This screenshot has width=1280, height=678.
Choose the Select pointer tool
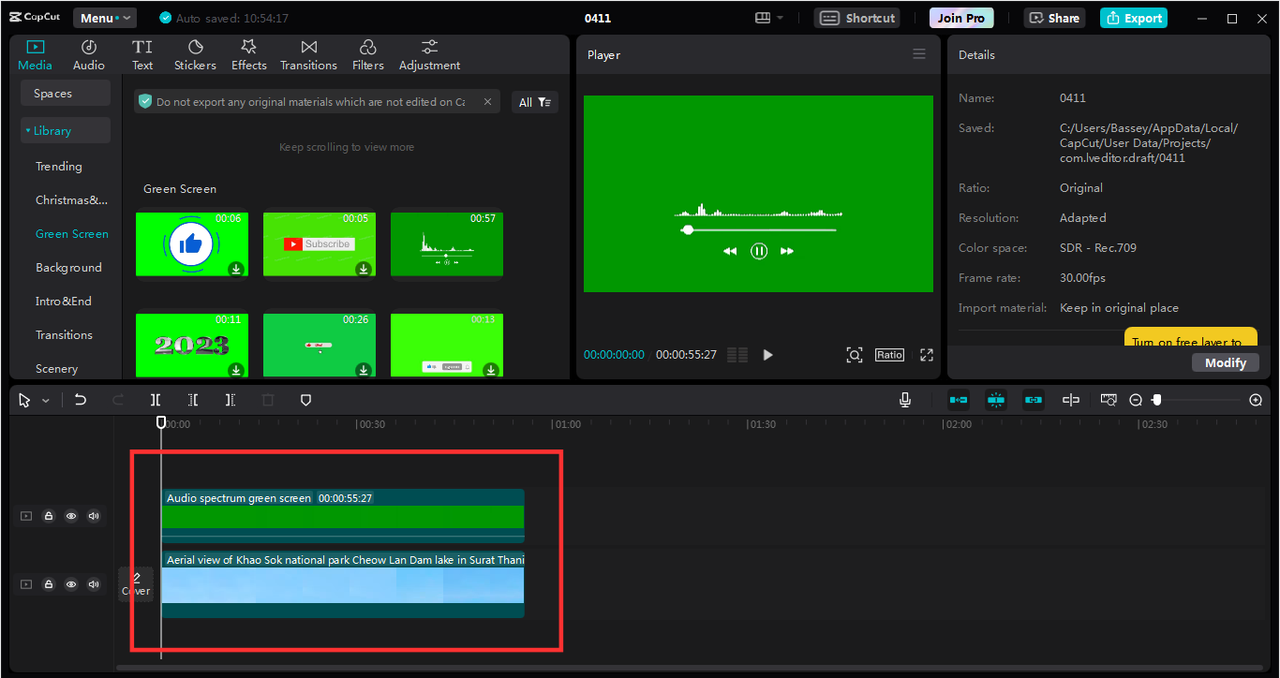pyautogui.click(x=25, y=400)
